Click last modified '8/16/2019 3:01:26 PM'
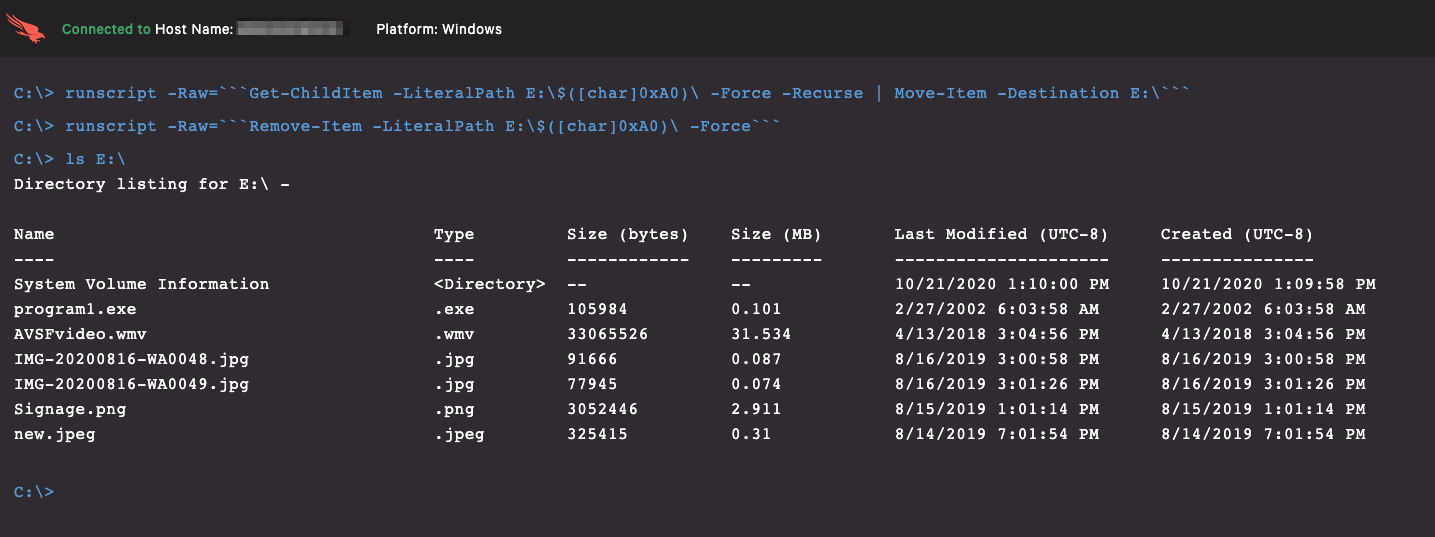This screenshot has width=1435, height=537. 997,384
